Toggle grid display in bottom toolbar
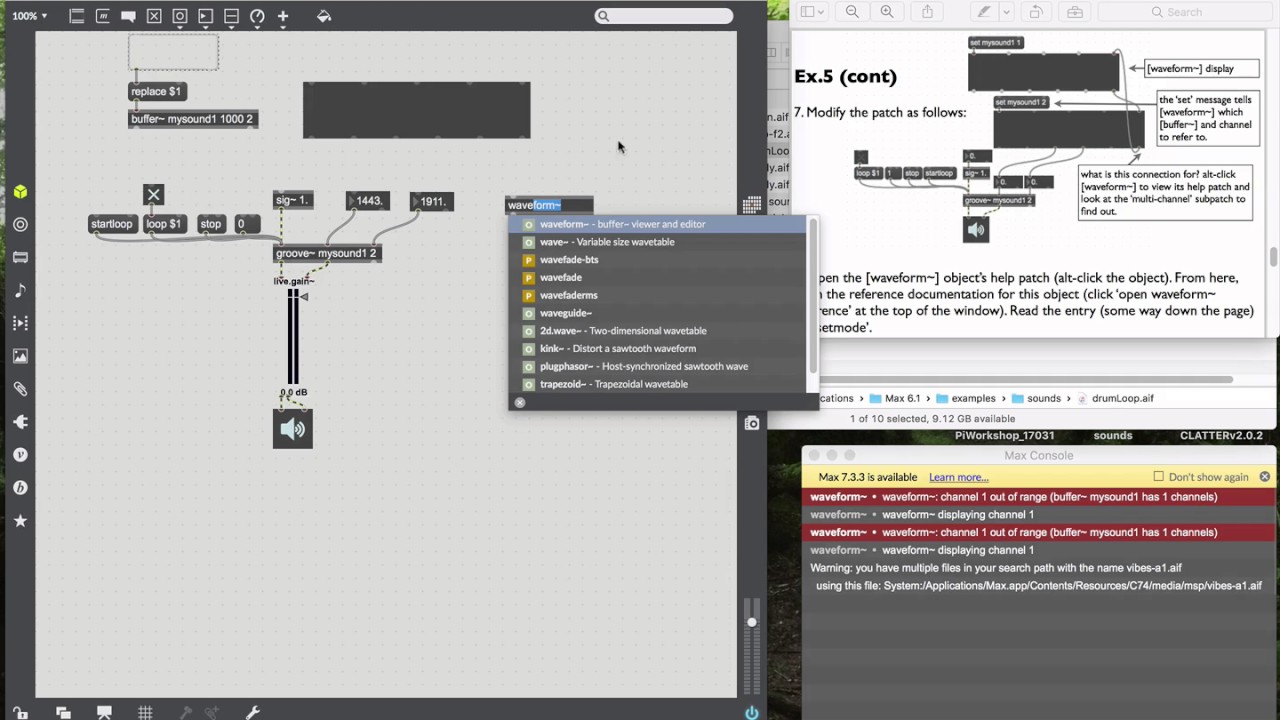 pyautogui.click(x=145, y=713)
